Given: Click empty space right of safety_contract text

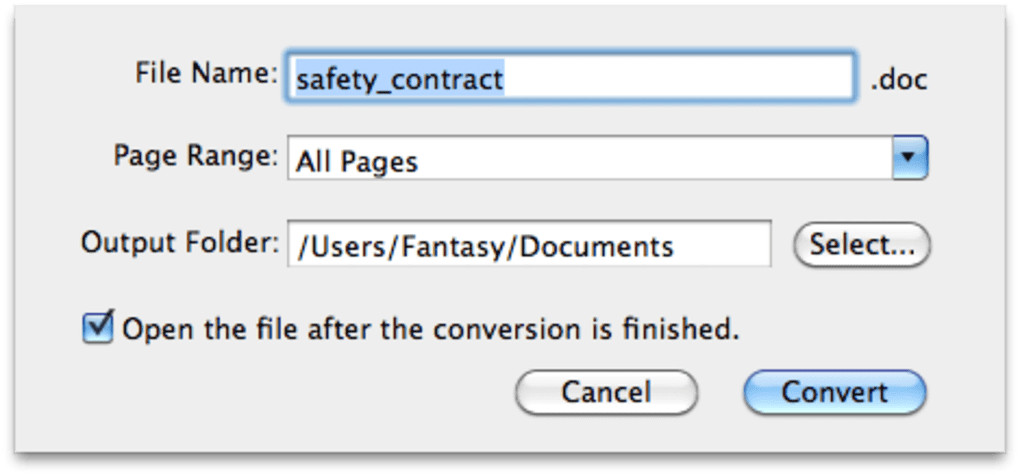Looking at the screenshot, I should (680, 79).
